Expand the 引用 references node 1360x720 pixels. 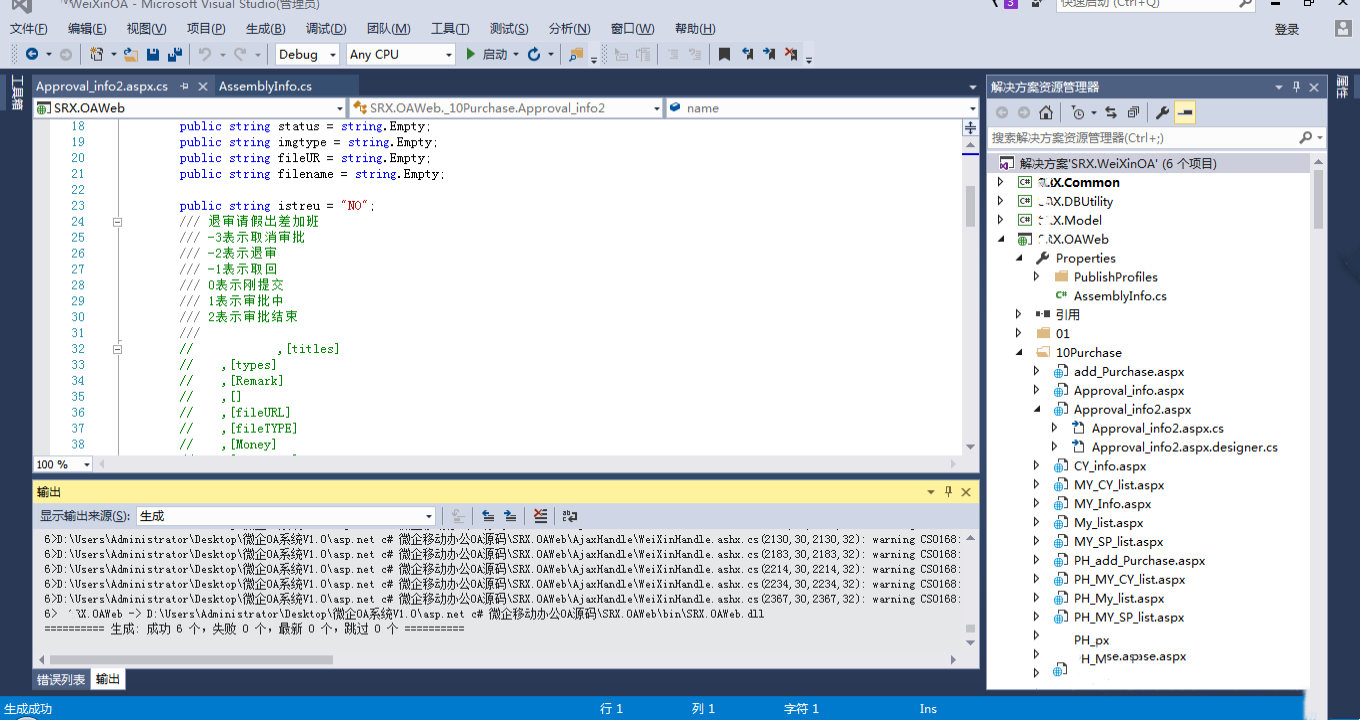(x=1019, y=314)
